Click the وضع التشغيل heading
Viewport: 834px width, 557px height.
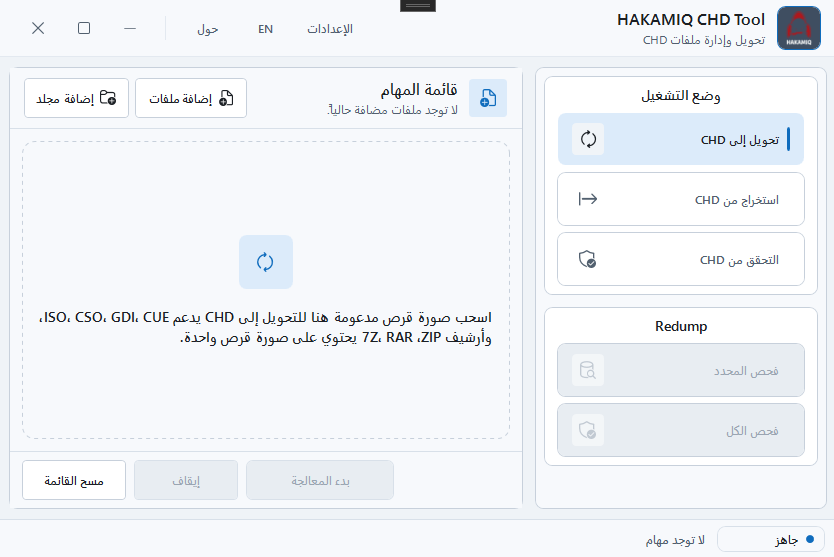point(680,96)
